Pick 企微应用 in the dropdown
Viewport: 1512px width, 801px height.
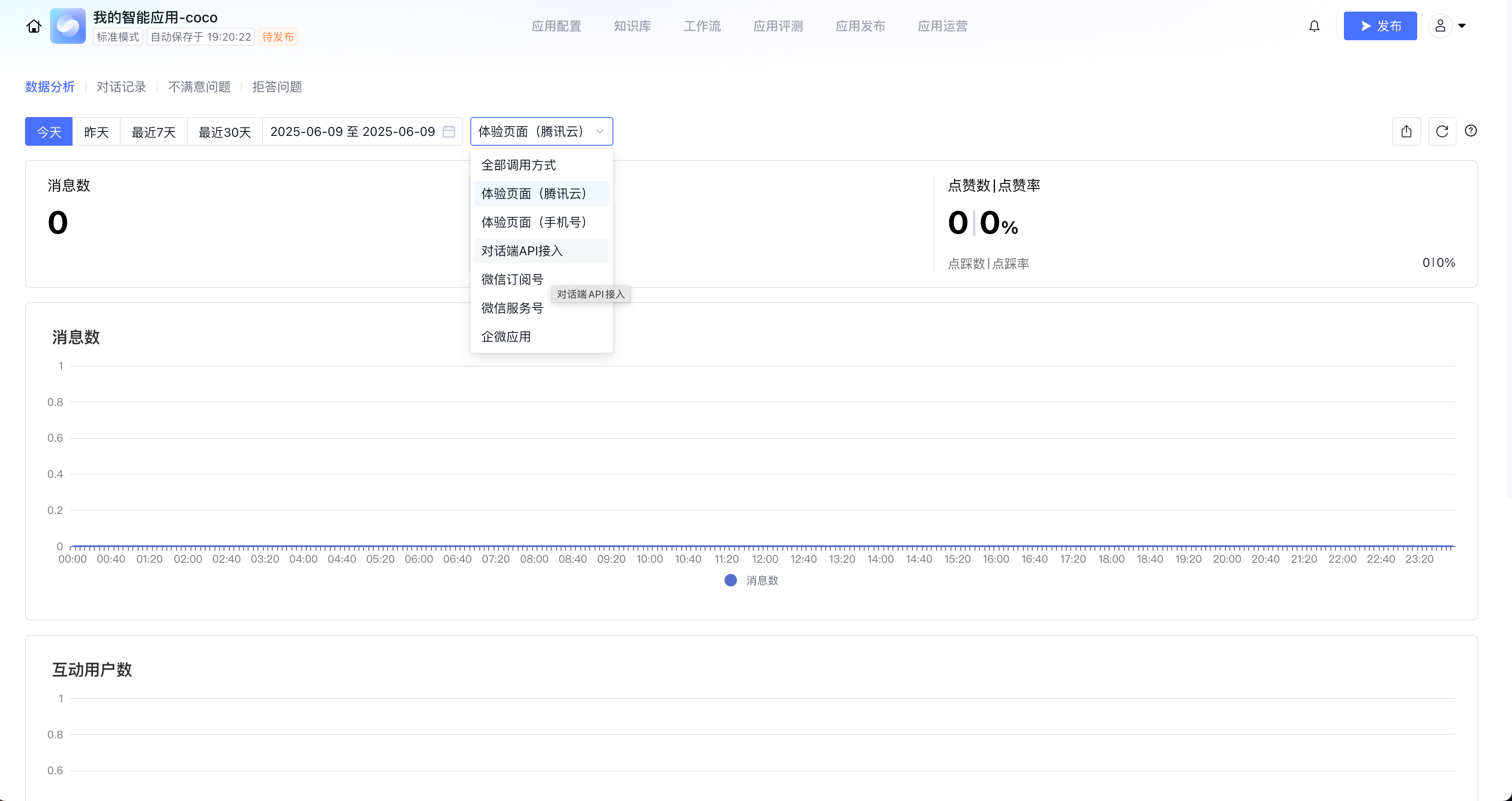506,337
